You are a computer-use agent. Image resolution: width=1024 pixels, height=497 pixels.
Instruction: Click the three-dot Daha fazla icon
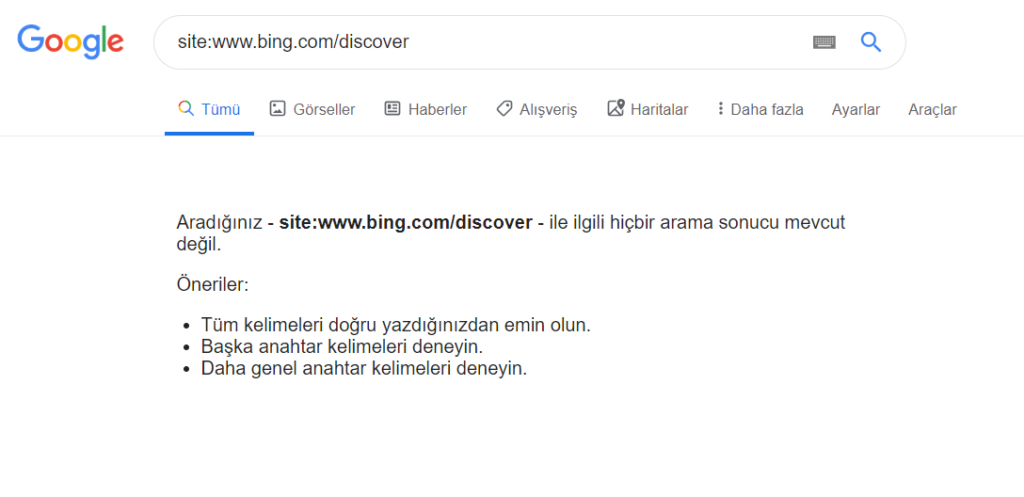(720, 108)
